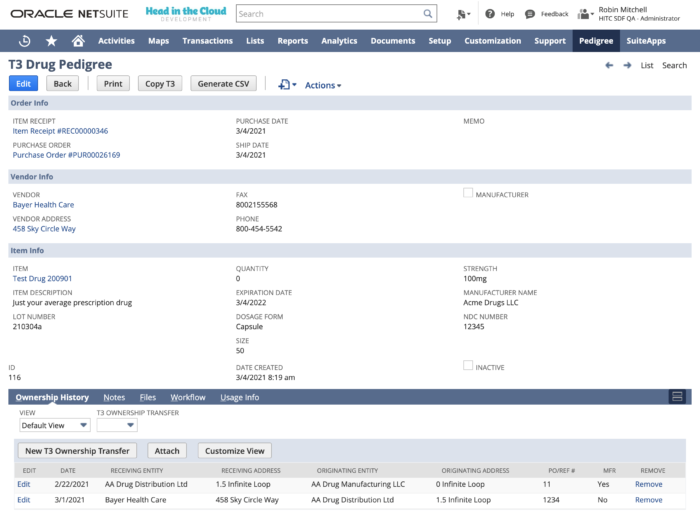The height and width of the screenshot is (522, 700).
Task: Open the Customization menu
Action: coord(492,41)
